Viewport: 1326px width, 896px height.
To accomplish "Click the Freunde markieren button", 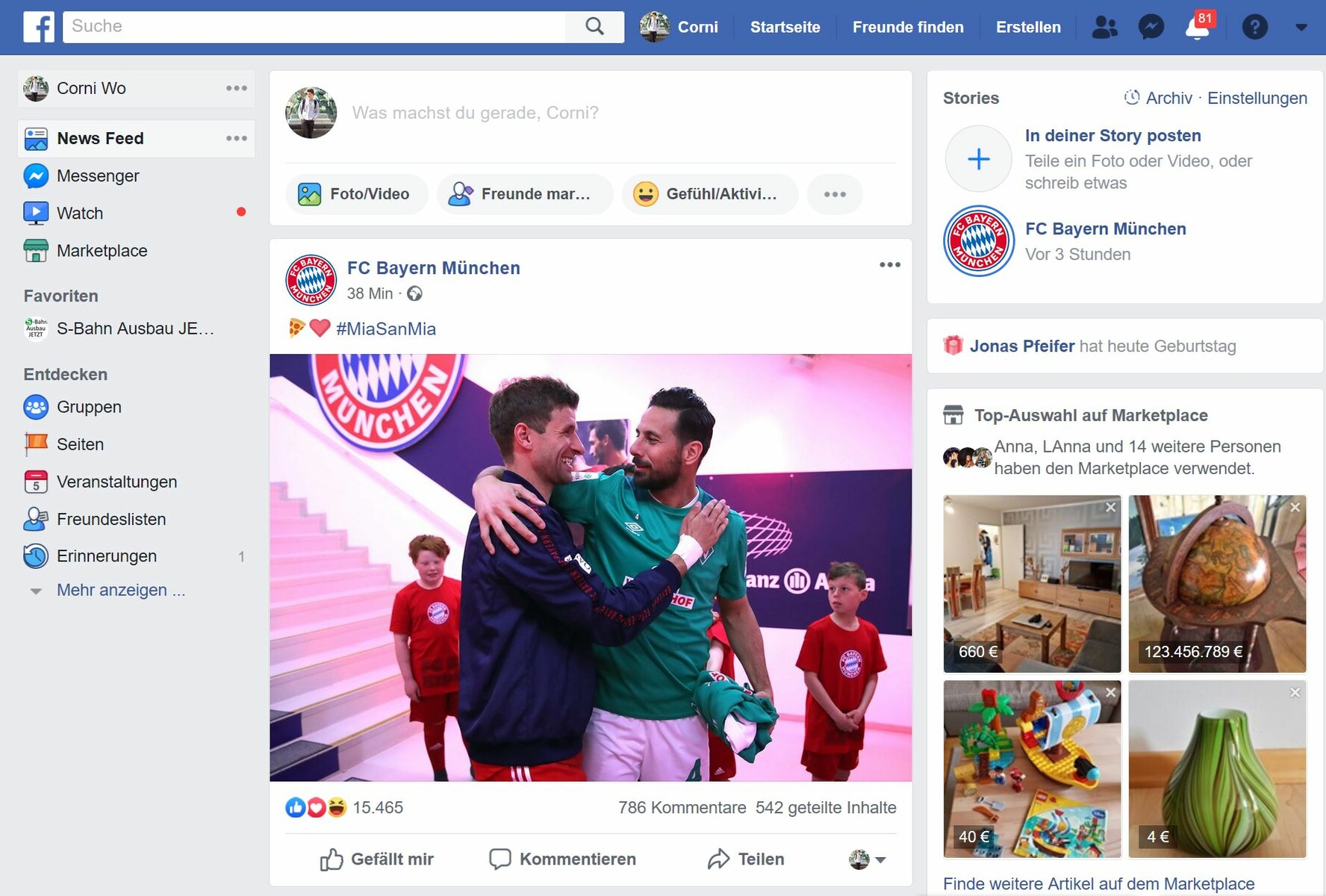I will 524,194.
